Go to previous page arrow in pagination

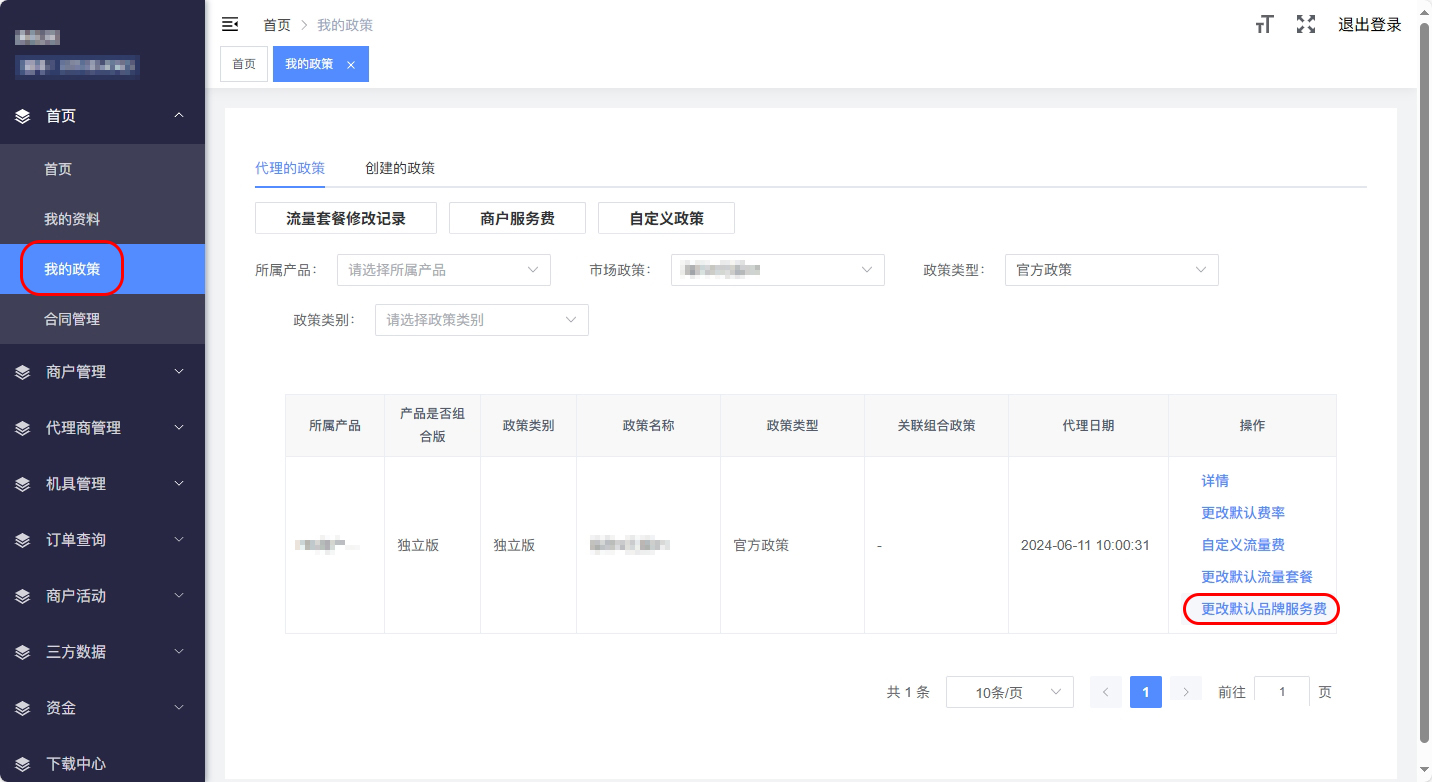(1106, 692)
